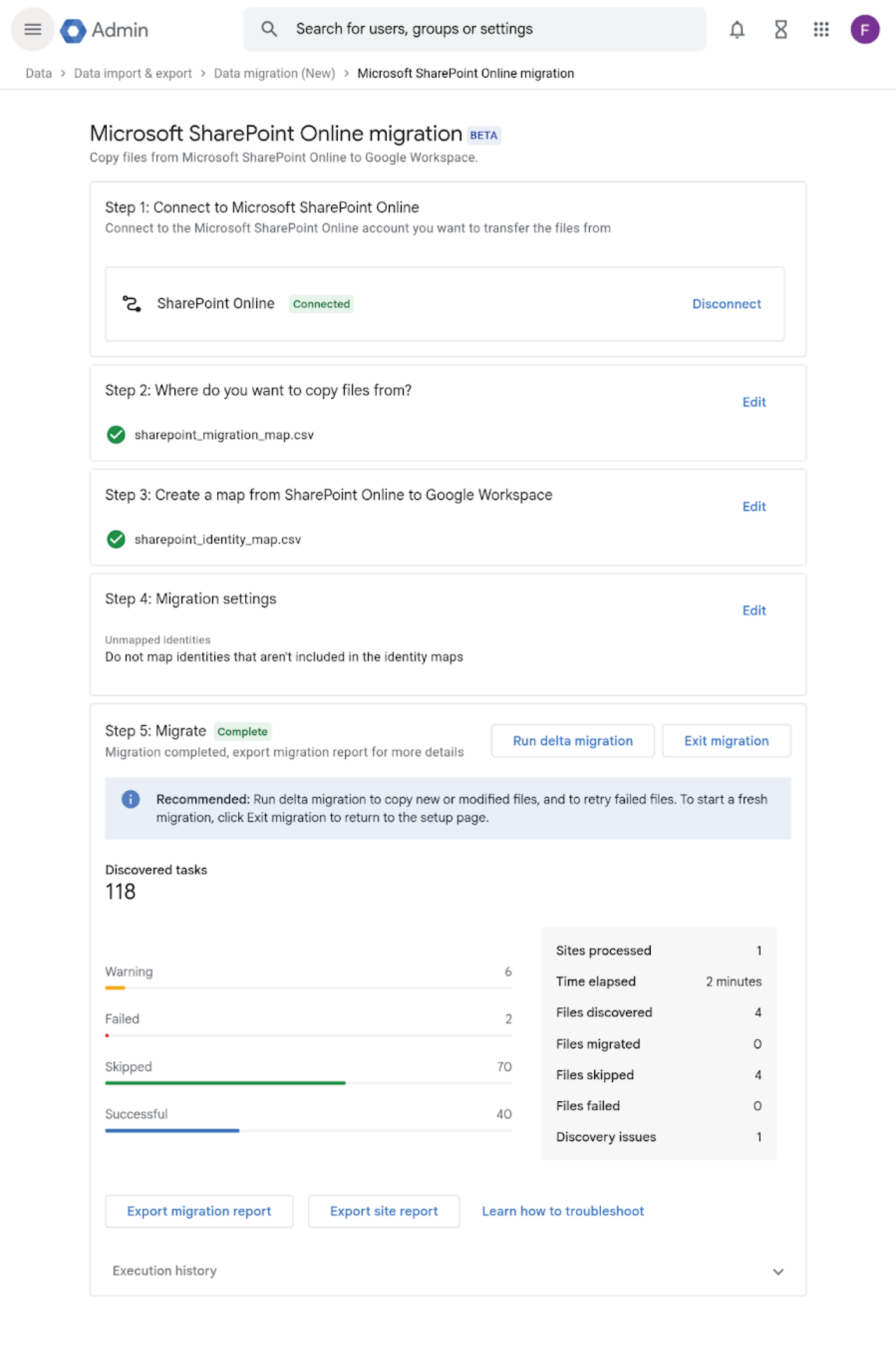Screen dimensions: 896x1358
Task: Click the Skipped progress bar
Action: [x=309, y=1083]
